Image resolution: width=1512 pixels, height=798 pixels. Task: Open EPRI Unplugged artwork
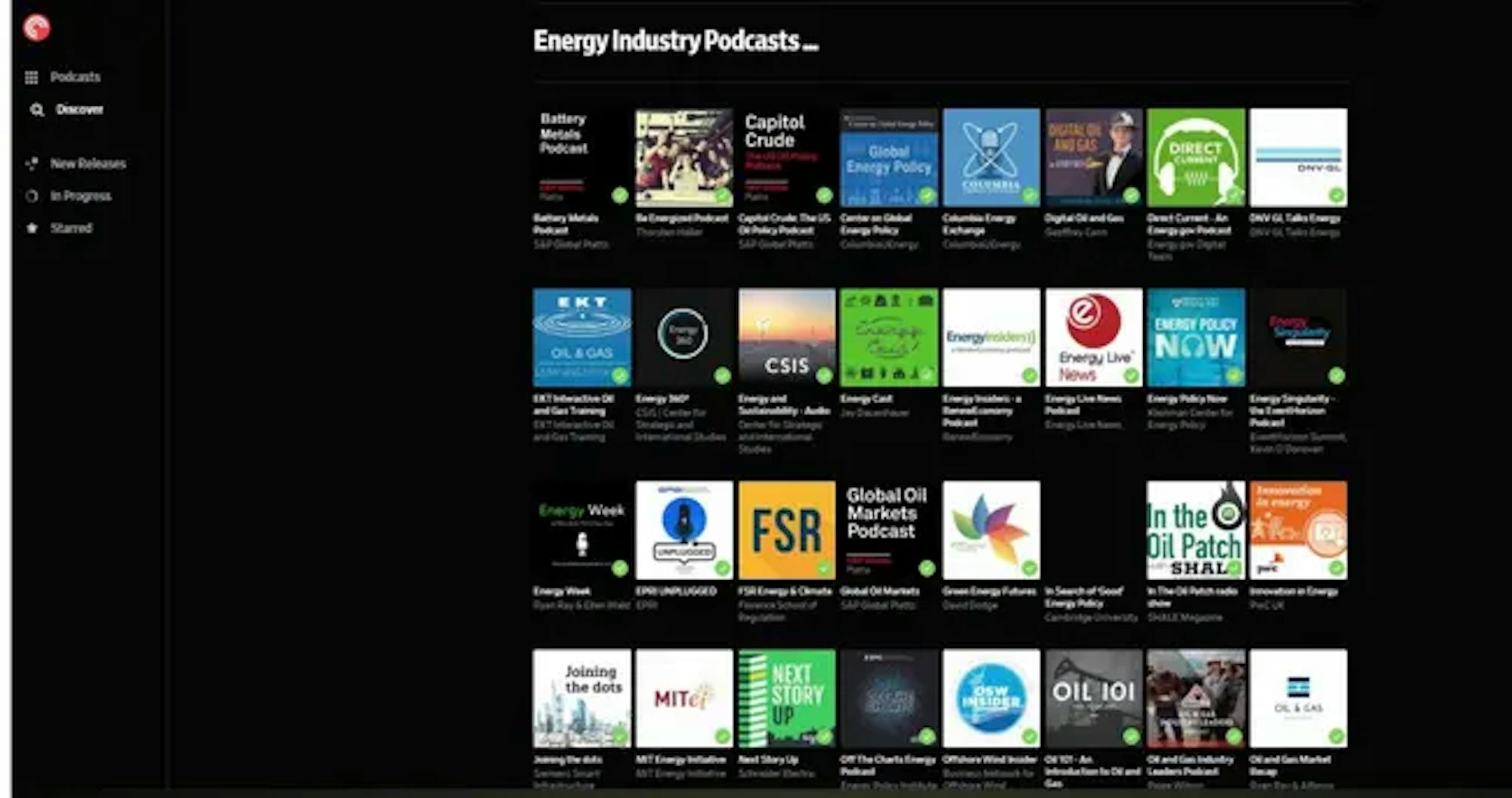684,530
